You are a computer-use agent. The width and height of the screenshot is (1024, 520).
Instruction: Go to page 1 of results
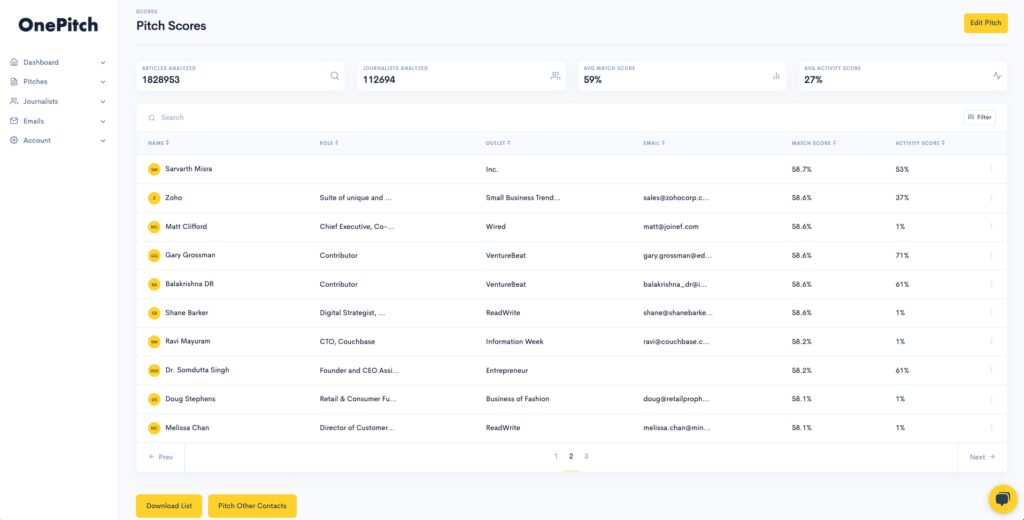point(556,456)
